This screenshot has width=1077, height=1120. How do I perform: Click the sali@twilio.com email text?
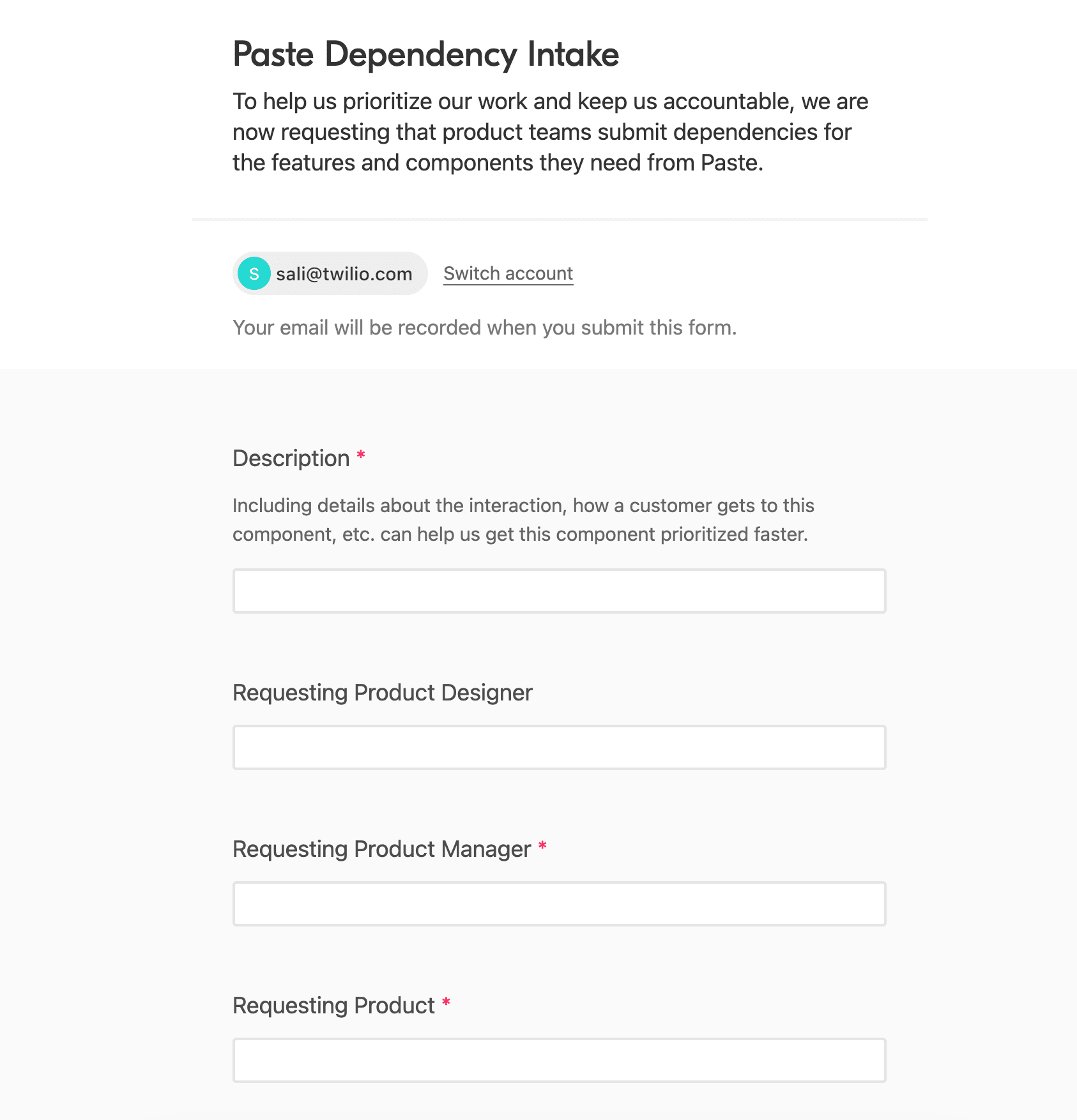pos(344,274)
